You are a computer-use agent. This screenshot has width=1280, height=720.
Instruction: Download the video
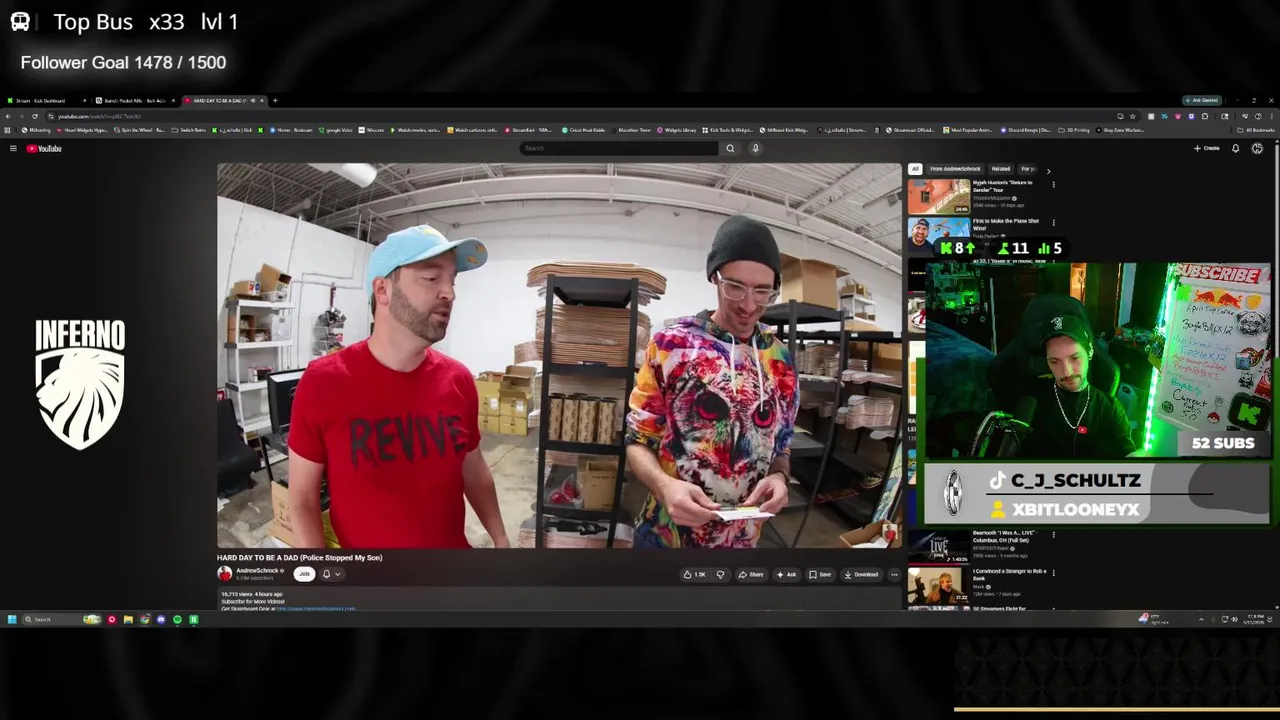tap(861, 574)
